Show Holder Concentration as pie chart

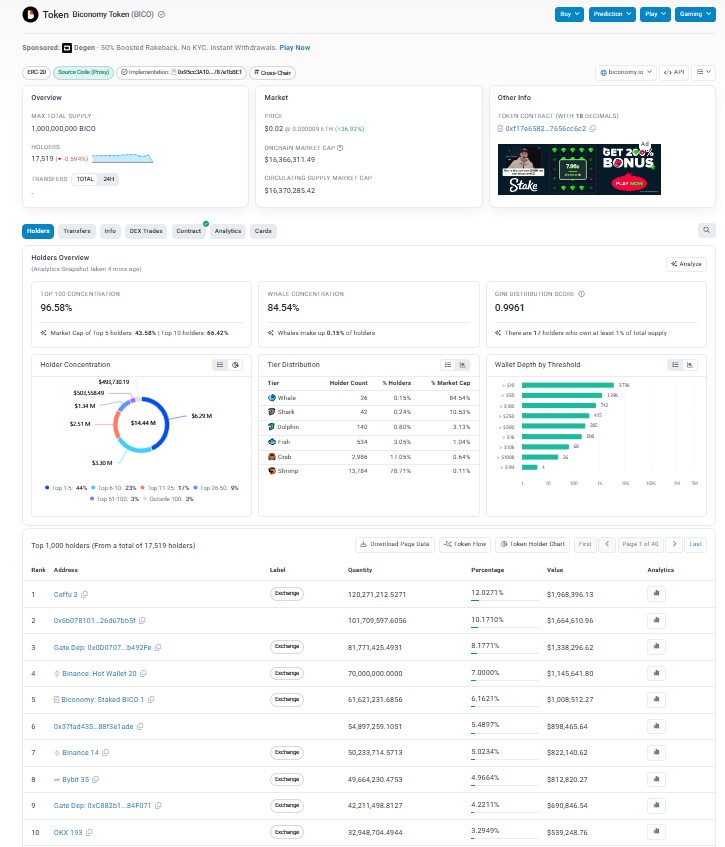[x=235, y=365]
